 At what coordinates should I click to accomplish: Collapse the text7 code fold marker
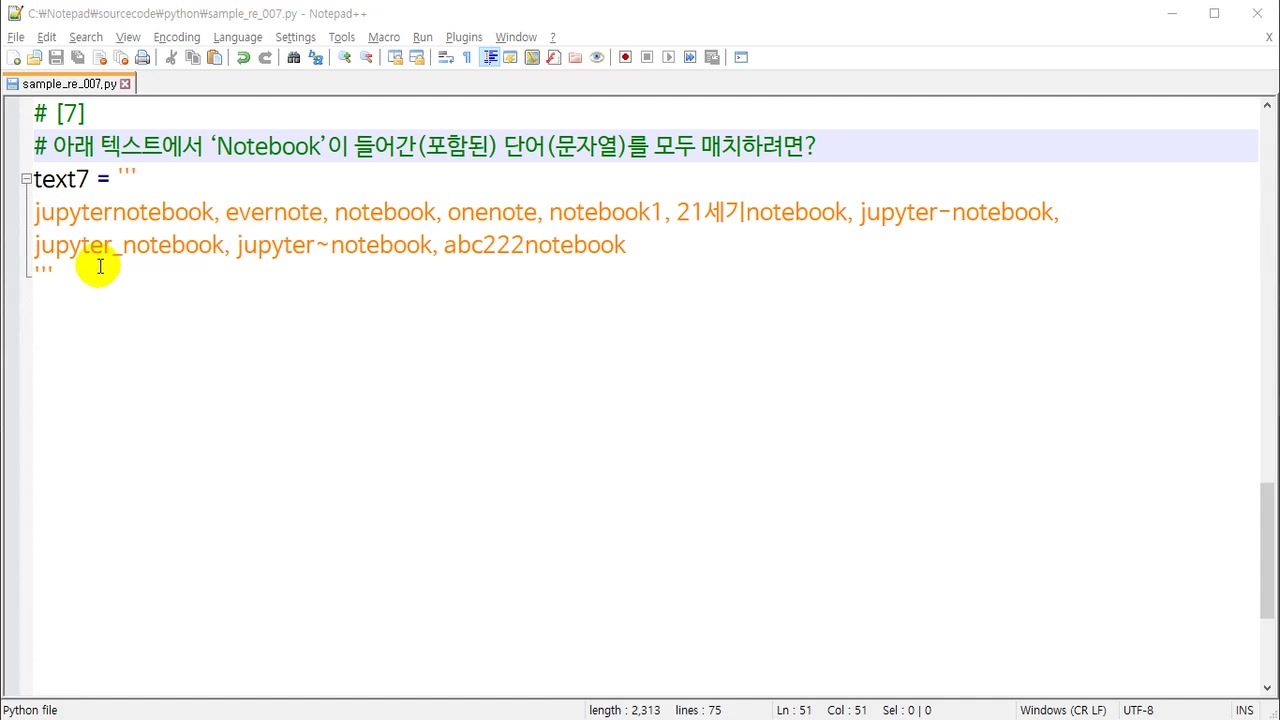pos(26,179)
